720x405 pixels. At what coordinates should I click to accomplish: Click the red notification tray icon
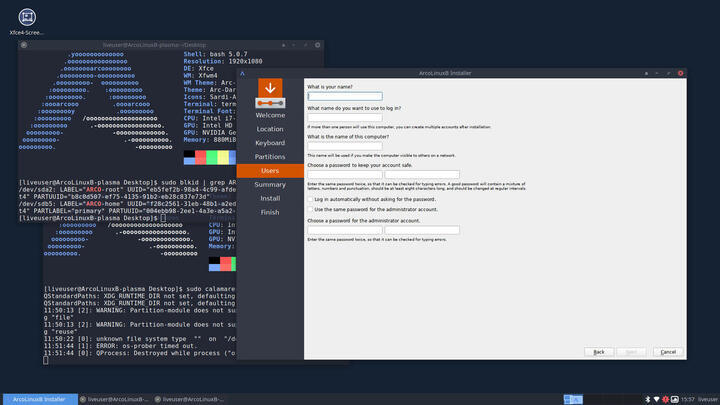665,399
